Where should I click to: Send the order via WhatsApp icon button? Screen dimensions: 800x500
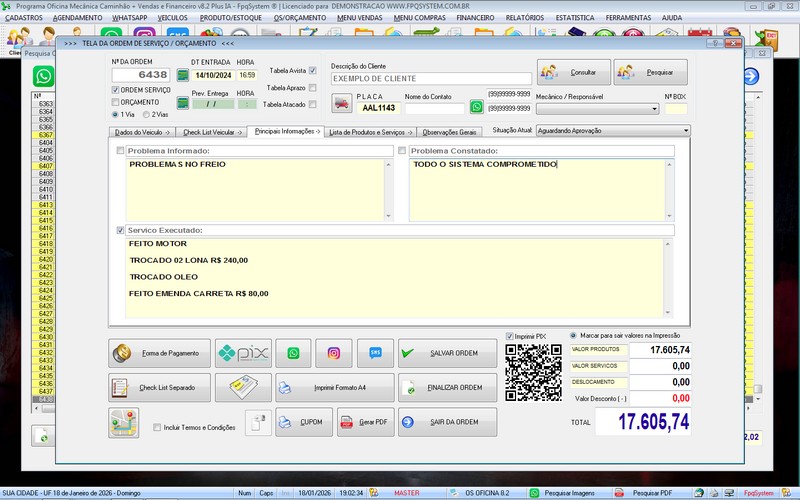(293, 353)
